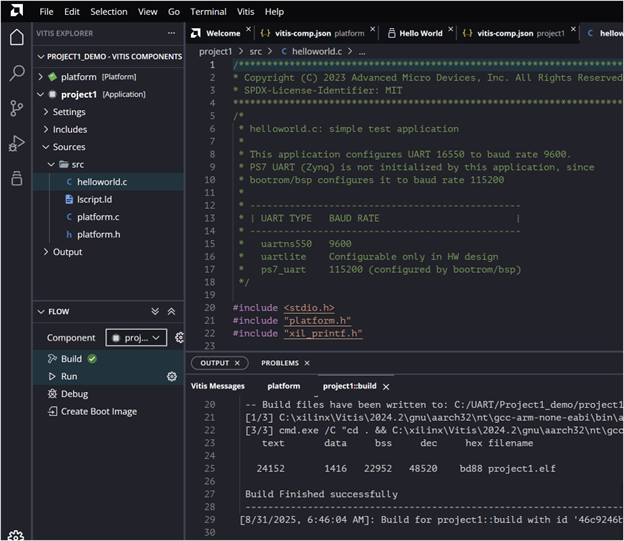The height and width of the screenshot is (541, 624).
Task: Open the Go menu
Action: pyautogui.click(x=174, y=12)
